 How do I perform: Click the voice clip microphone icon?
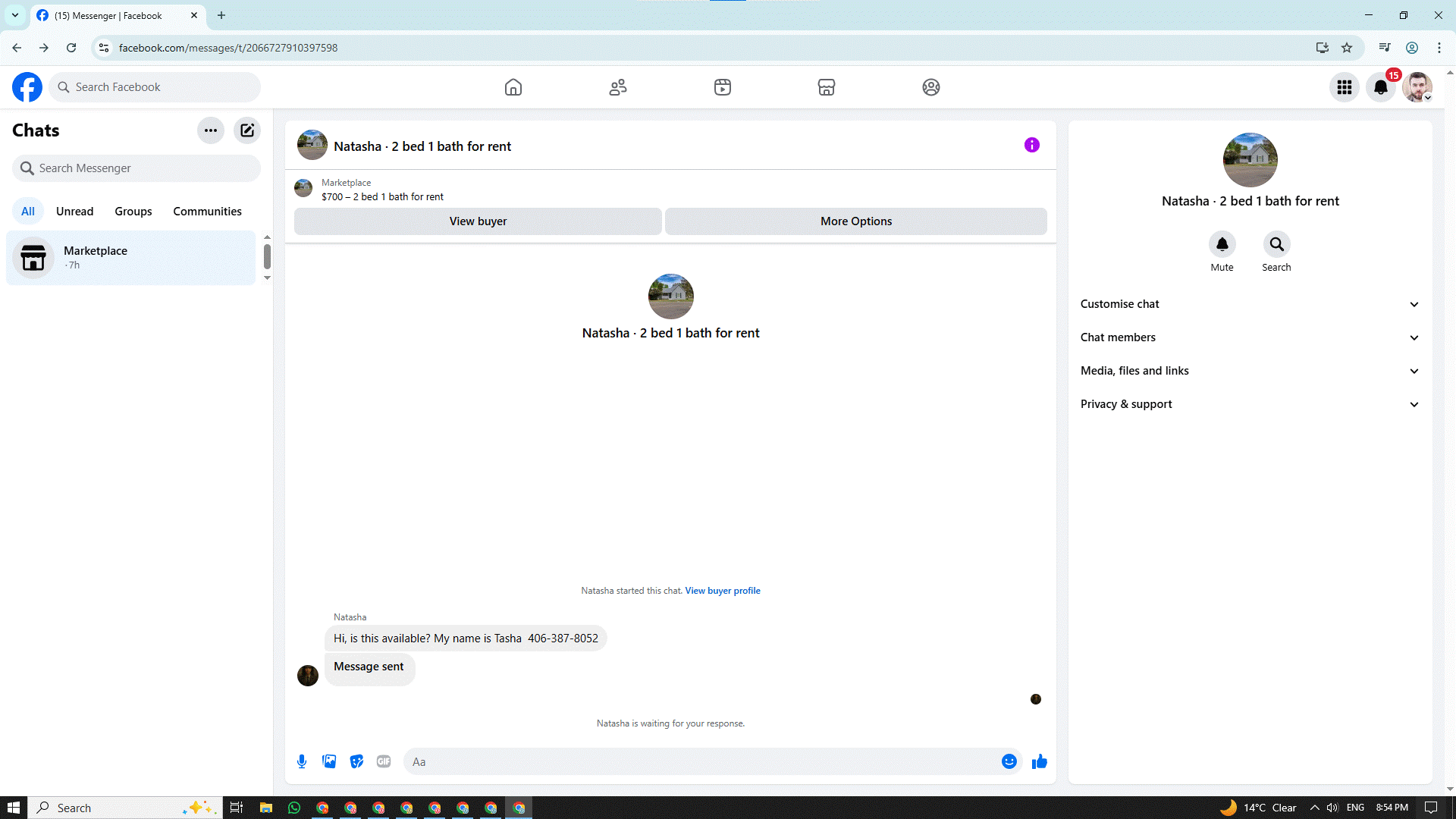pyautogui.click(x=302, y=761)
